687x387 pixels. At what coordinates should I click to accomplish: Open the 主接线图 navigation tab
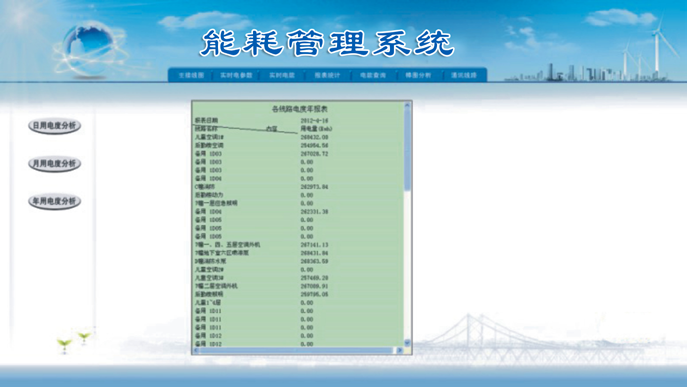(x=191, y=75)
